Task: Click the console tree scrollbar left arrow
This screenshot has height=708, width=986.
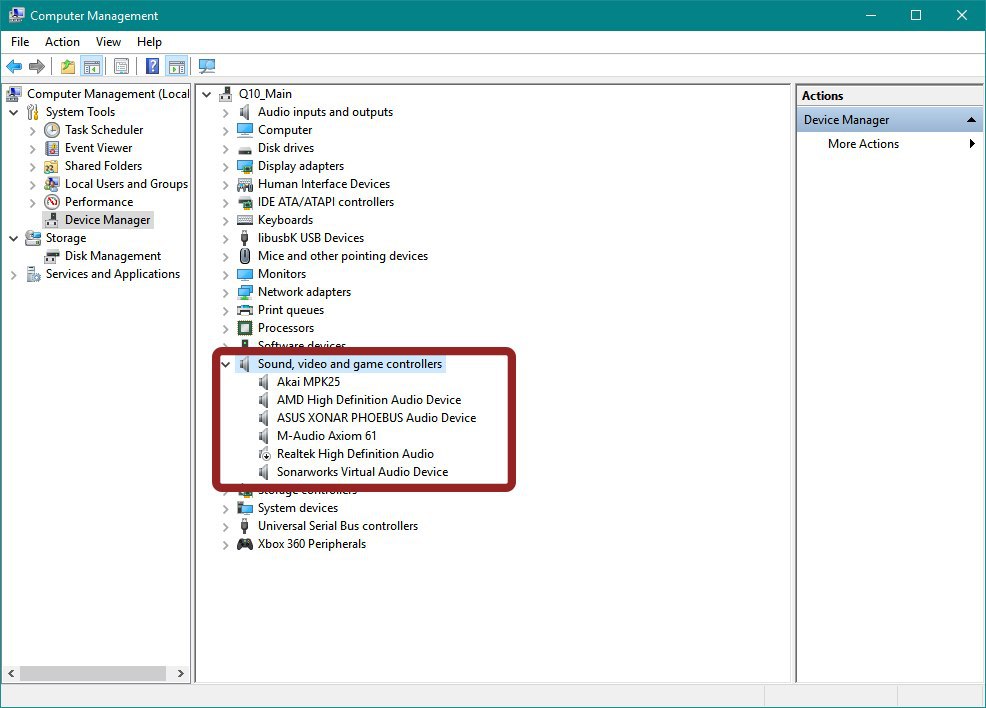Action: pos(11,673)
